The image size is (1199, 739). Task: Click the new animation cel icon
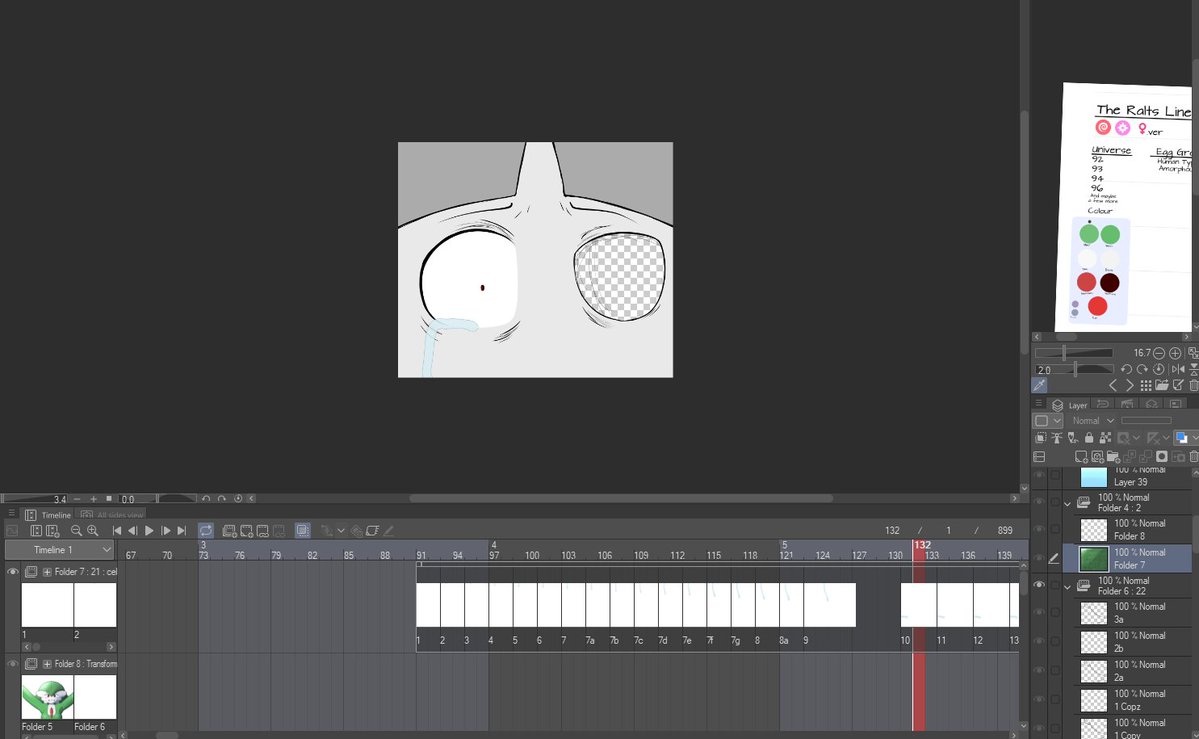[x=246, y=530]
